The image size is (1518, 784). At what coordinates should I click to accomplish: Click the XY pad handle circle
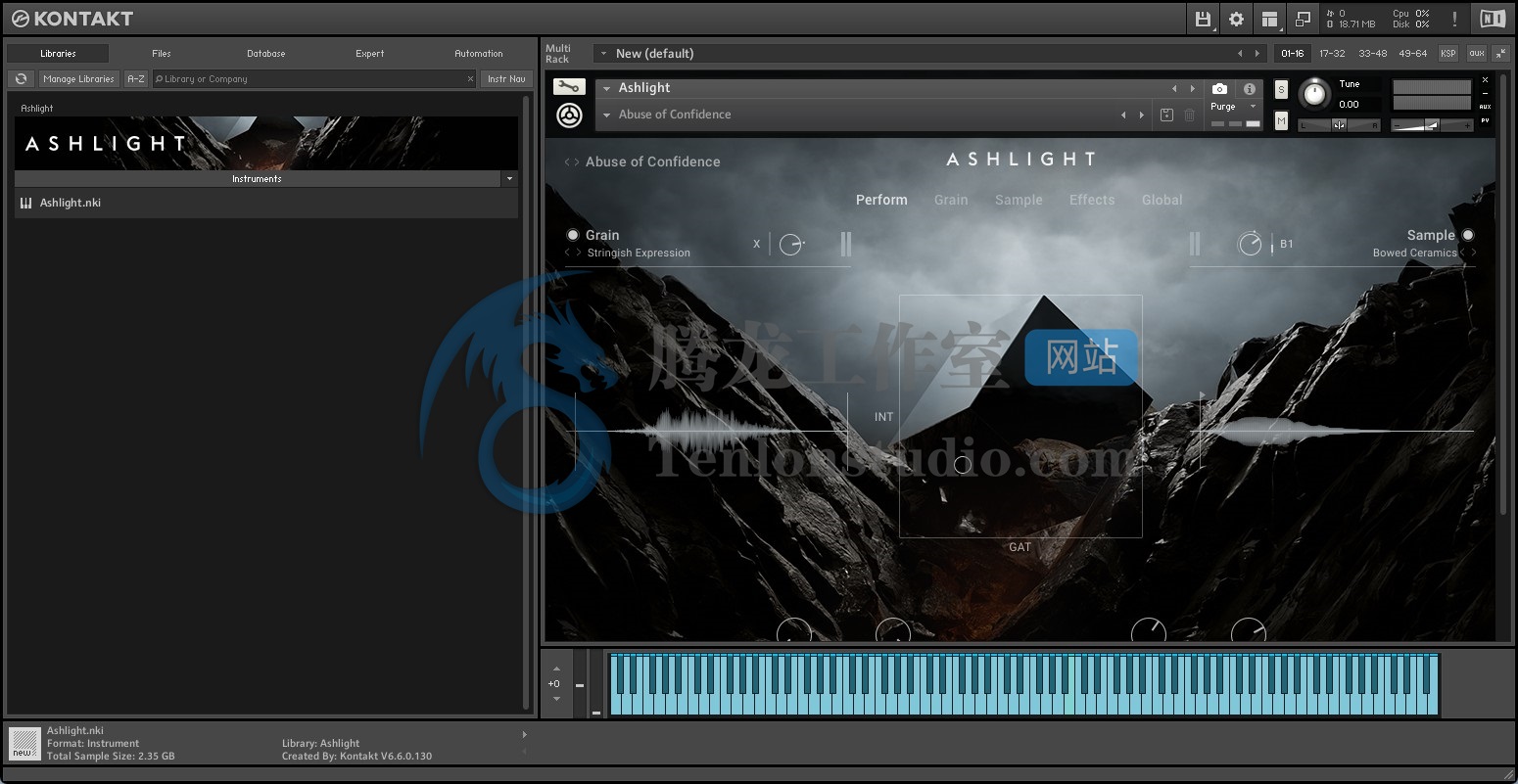(x=963, y=465)
